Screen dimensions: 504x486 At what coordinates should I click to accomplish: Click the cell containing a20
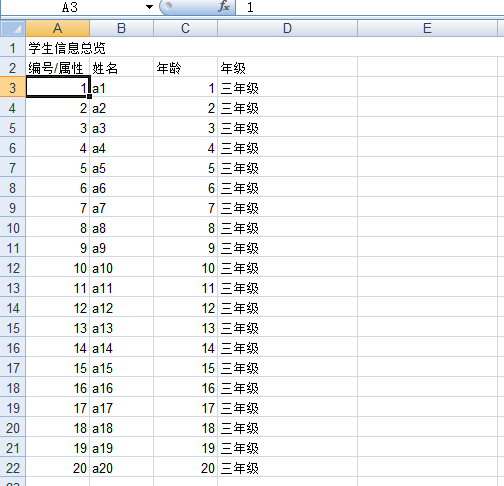[x=122, y=468]
